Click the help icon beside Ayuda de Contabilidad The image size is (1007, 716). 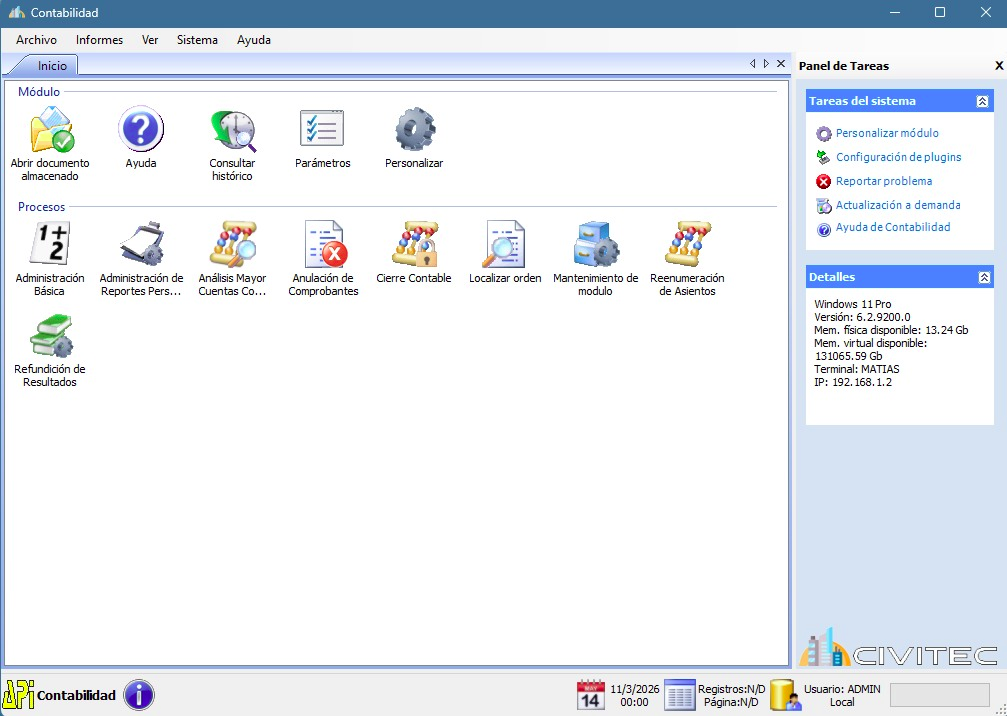pos(823,229)
